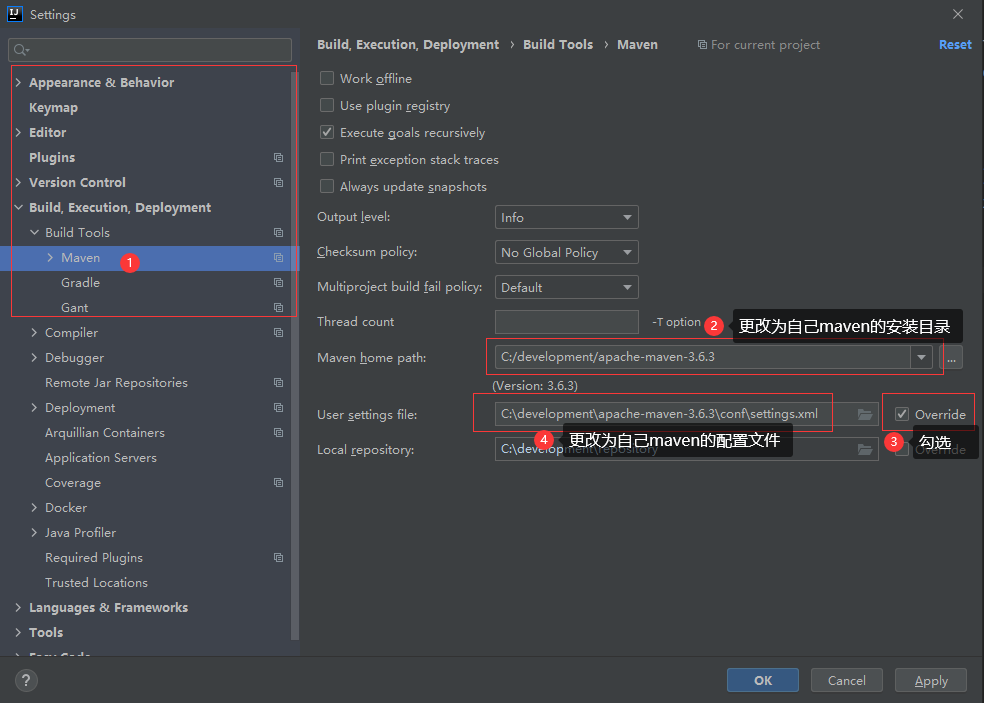This screenshot has height=703, width=984.
Task: Click the project-level icon beside Compiler
Action: tap(278, 333)
